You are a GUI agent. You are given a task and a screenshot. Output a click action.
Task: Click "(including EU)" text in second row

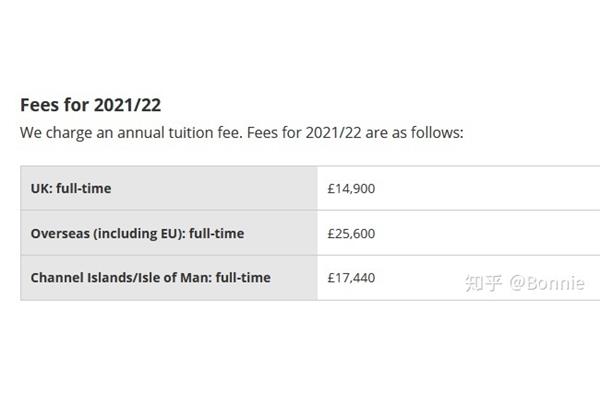pos(139,233)
